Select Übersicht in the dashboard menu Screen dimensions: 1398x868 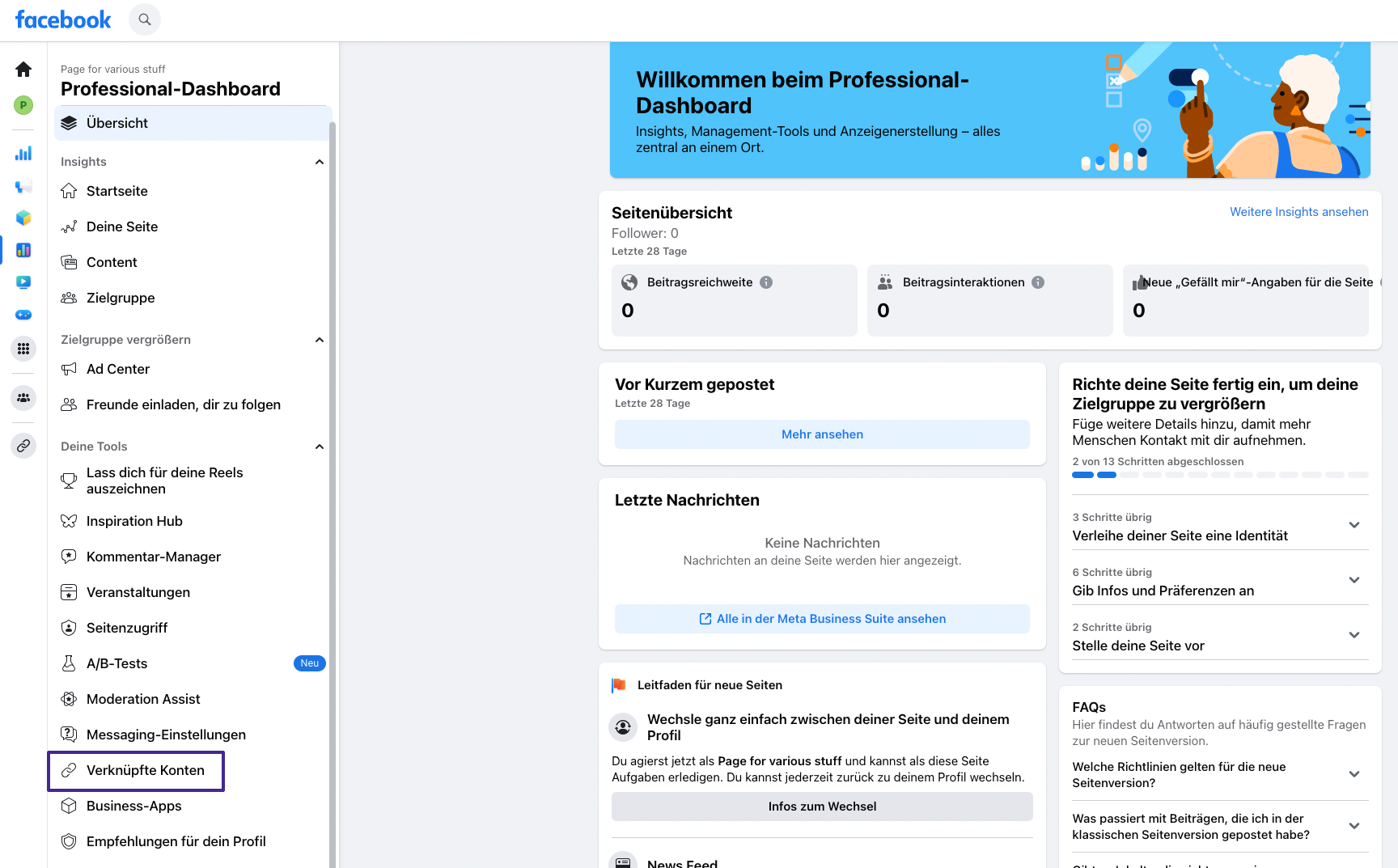[192, 123]
